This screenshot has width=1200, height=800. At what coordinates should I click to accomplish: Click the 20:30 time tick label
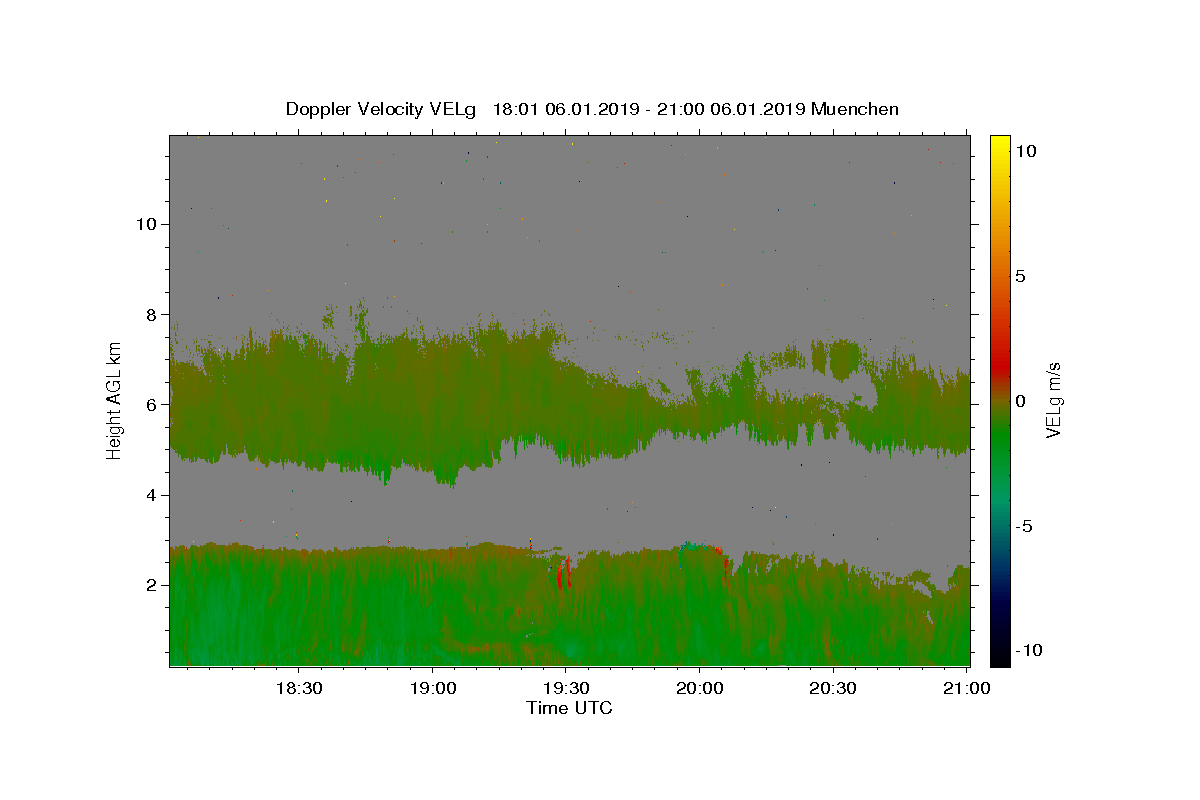point(832,688)
